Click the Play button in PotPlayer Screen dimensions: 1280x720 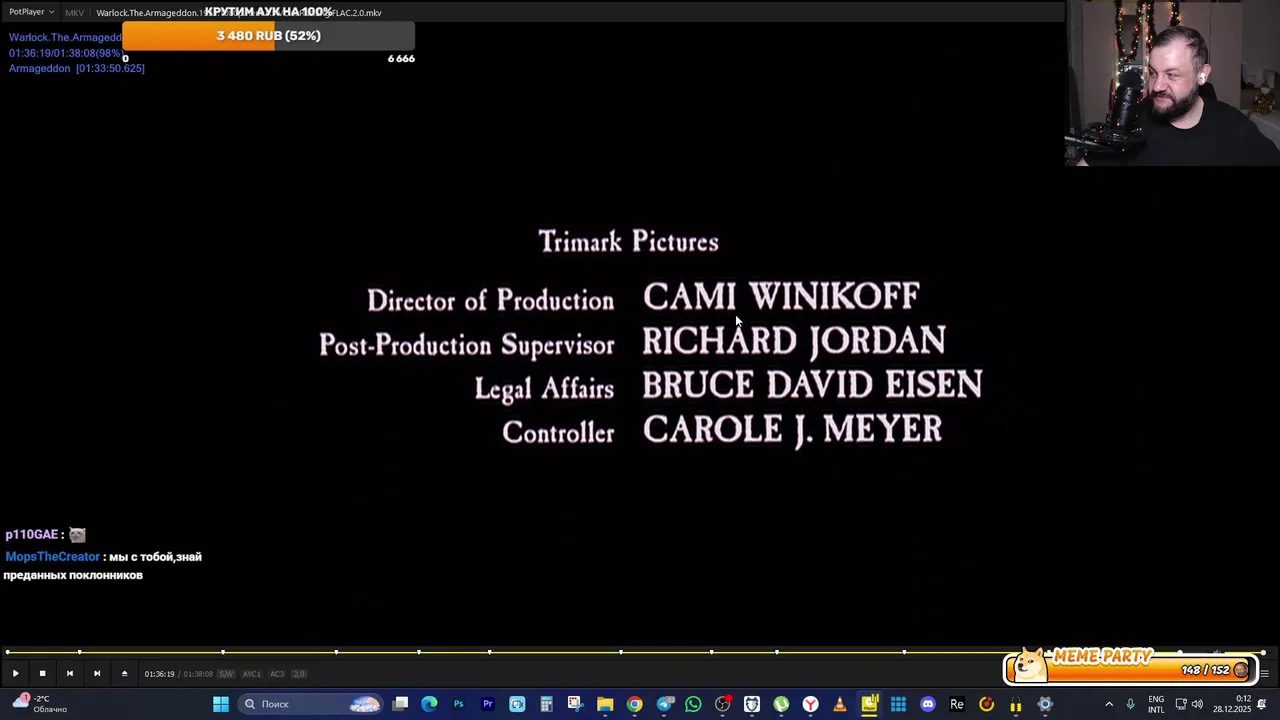tap(15, 674)
